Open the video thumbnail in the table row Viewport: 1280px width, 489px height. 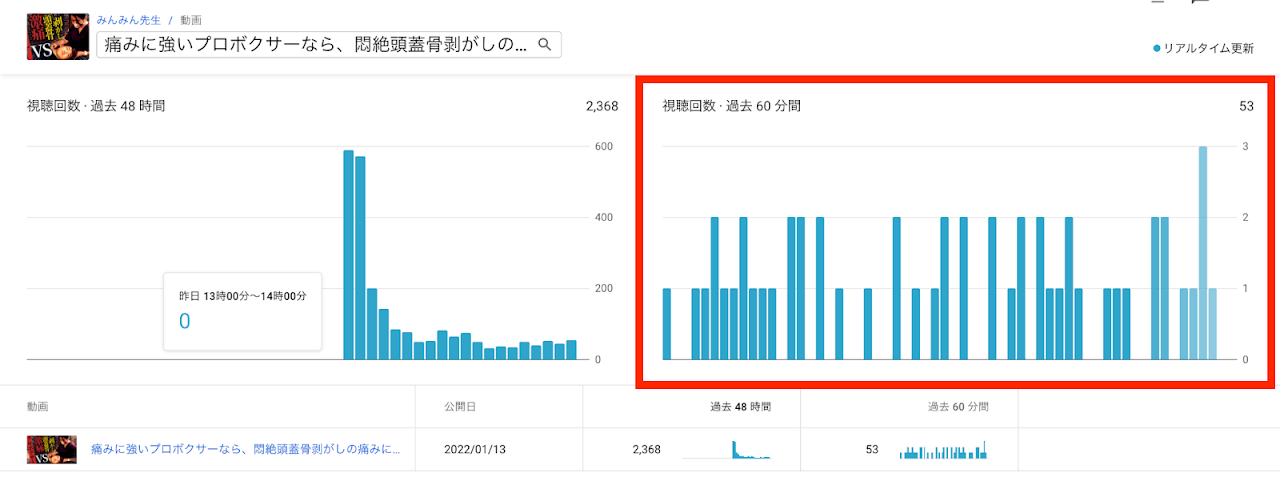click(x=52, y=450)
